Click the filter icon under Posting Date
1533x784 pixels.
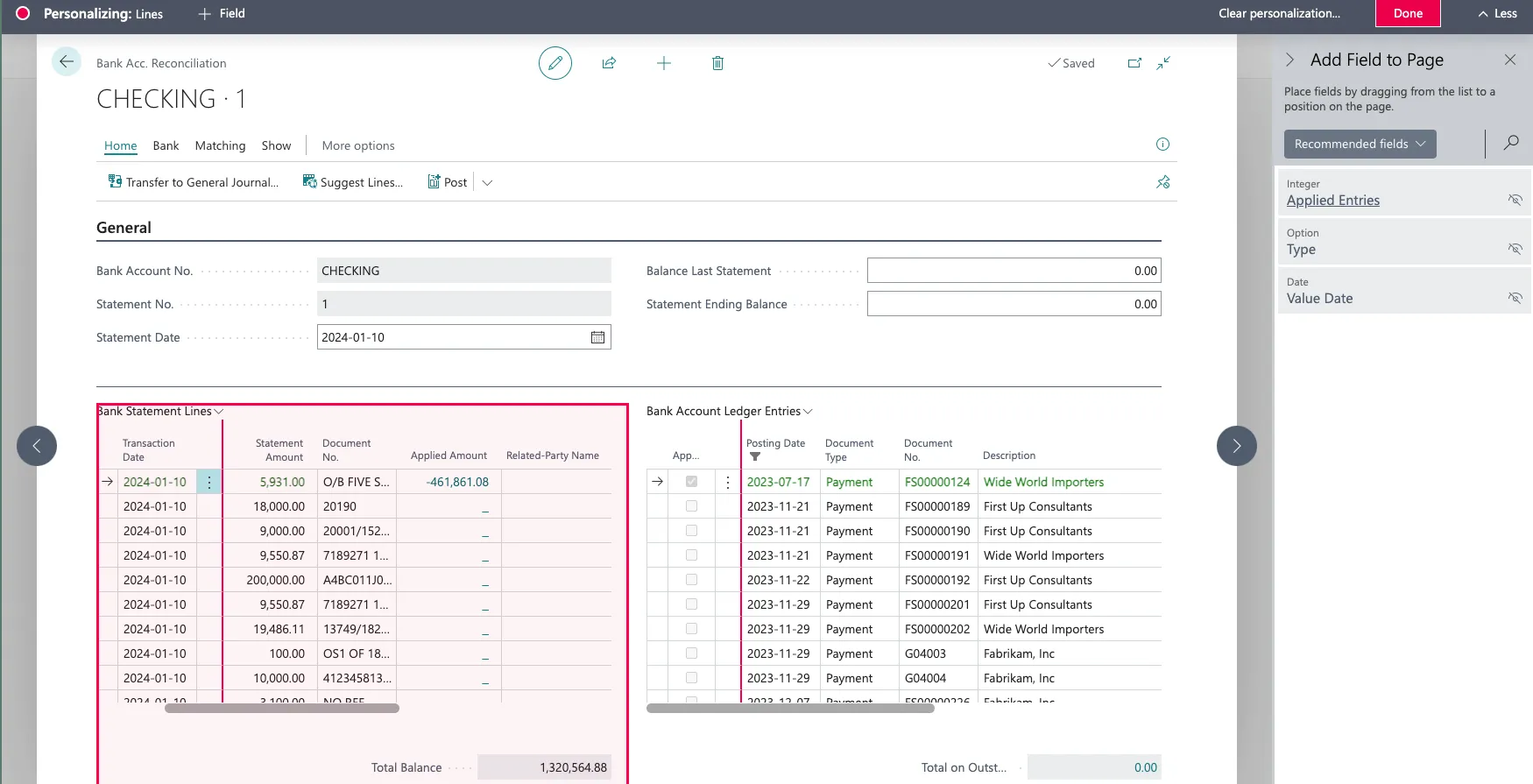coord(755,457)
